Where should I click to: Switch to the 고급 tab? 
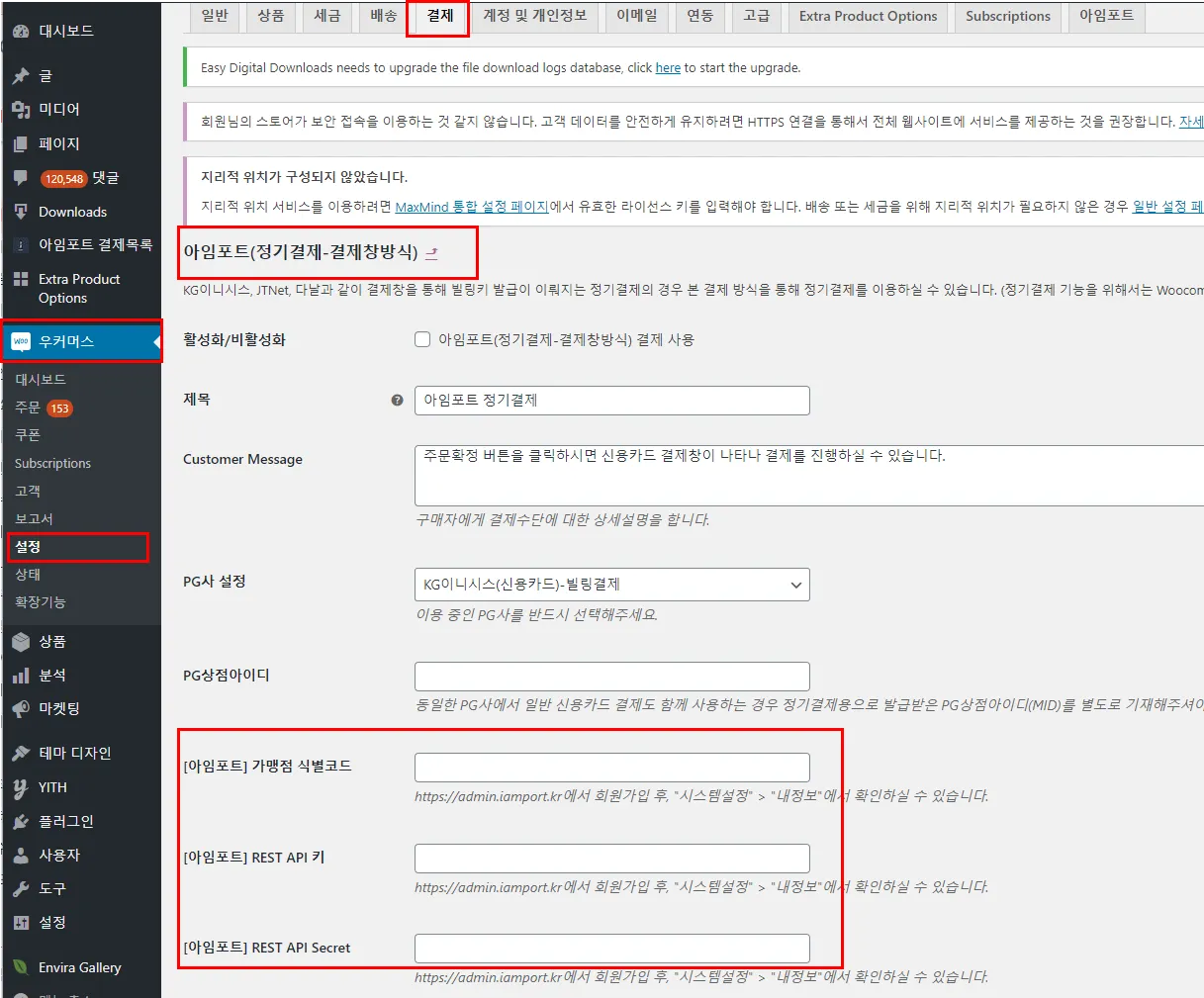757,16
